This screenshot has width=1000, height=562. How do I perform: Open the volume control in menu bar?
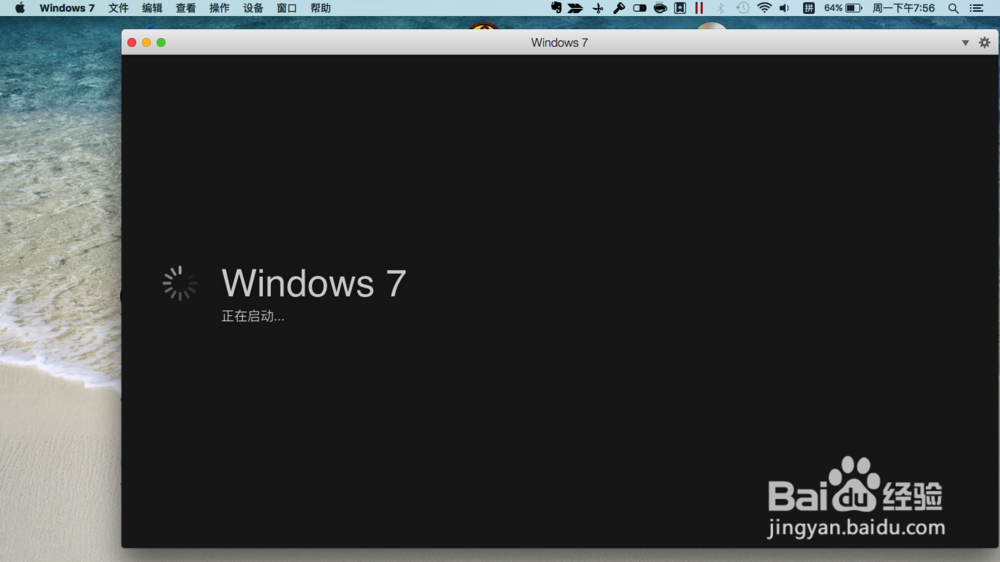click(784, 8)
